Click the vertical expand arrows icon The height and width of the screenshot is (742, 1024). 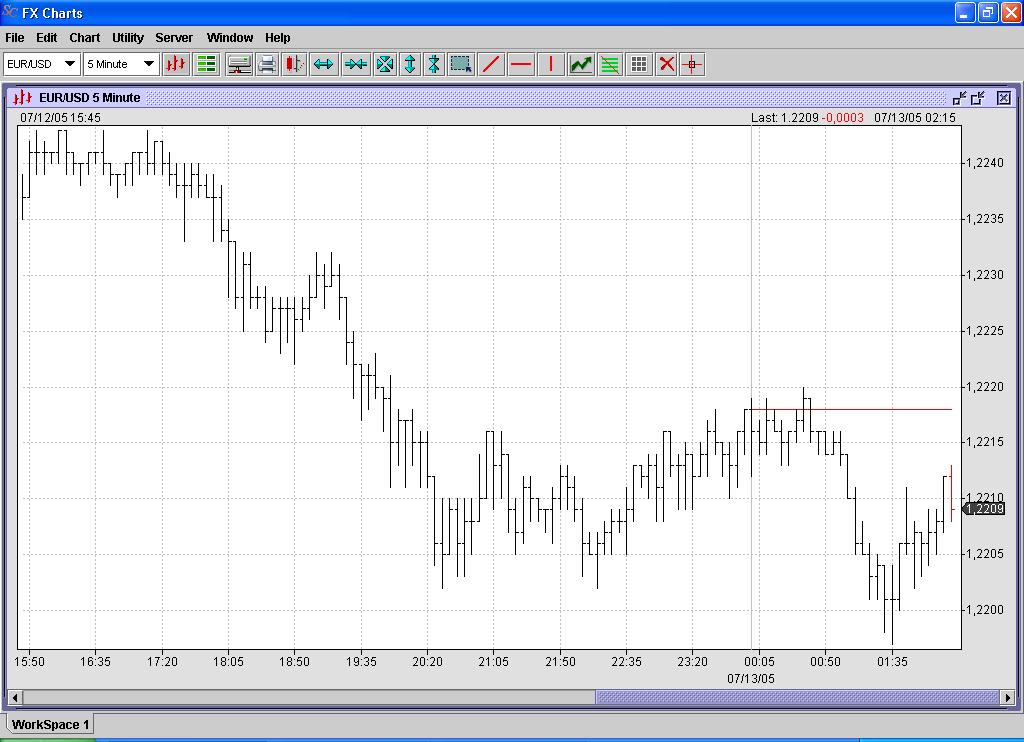[x=410, y=64]
